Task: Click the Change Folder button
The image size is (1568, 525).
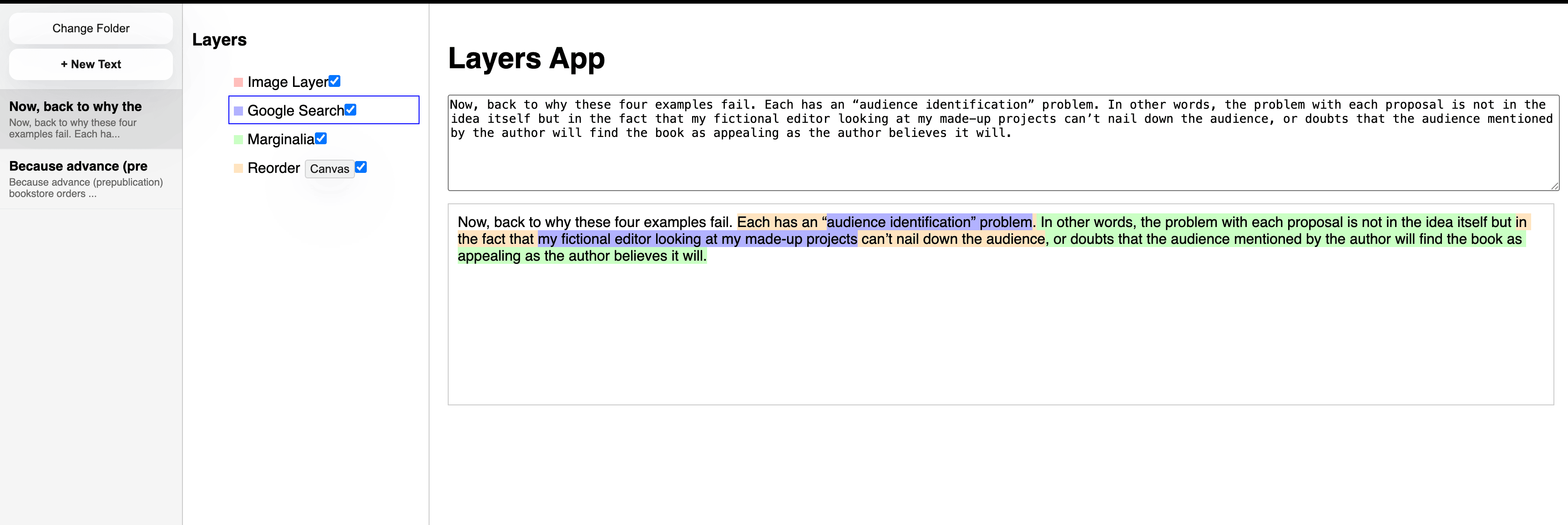Action: (x=91, y=28)
